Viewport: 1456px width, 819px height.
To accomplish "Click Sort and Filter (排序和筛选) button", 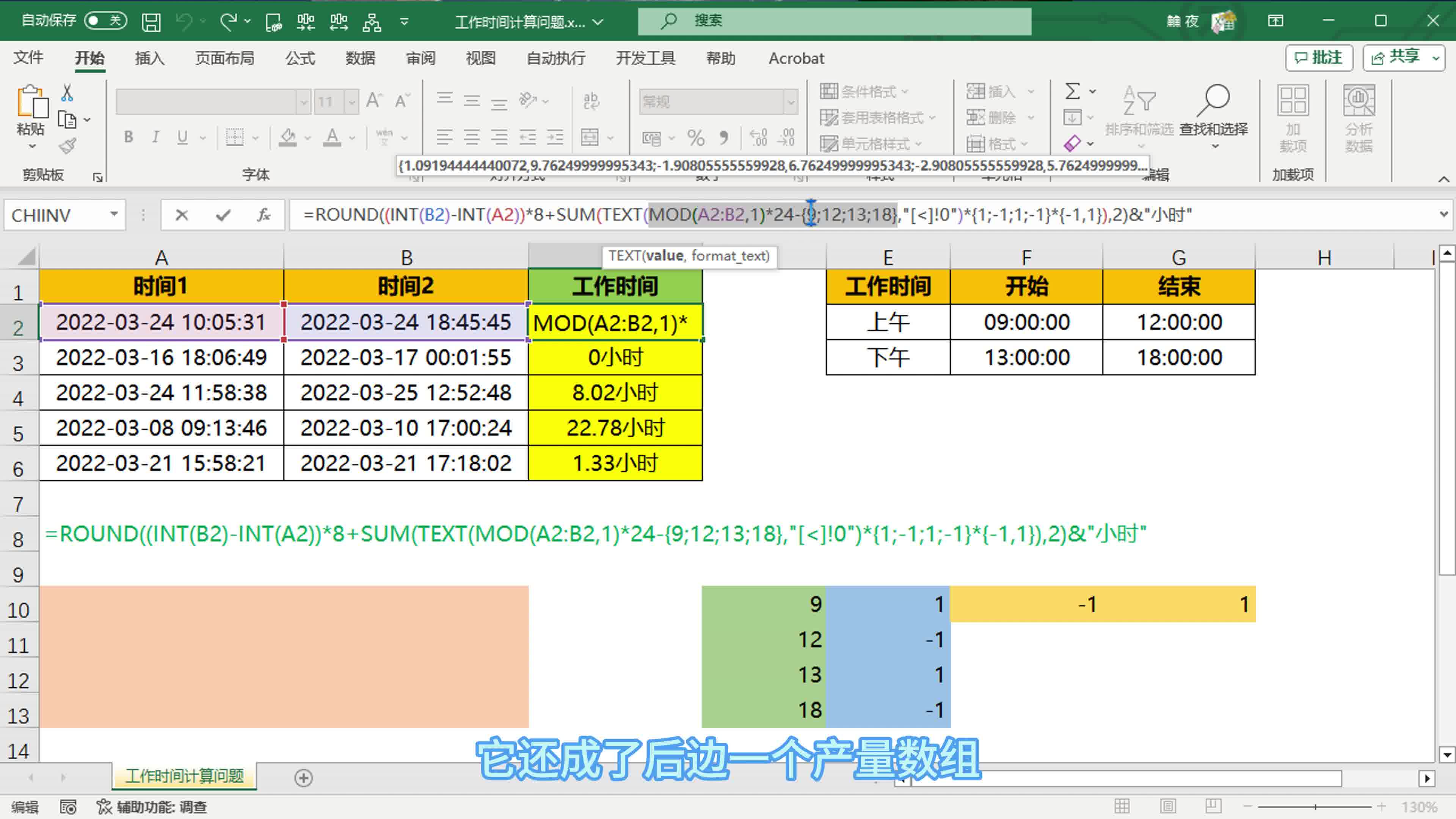I will (x=1139, y=116).
